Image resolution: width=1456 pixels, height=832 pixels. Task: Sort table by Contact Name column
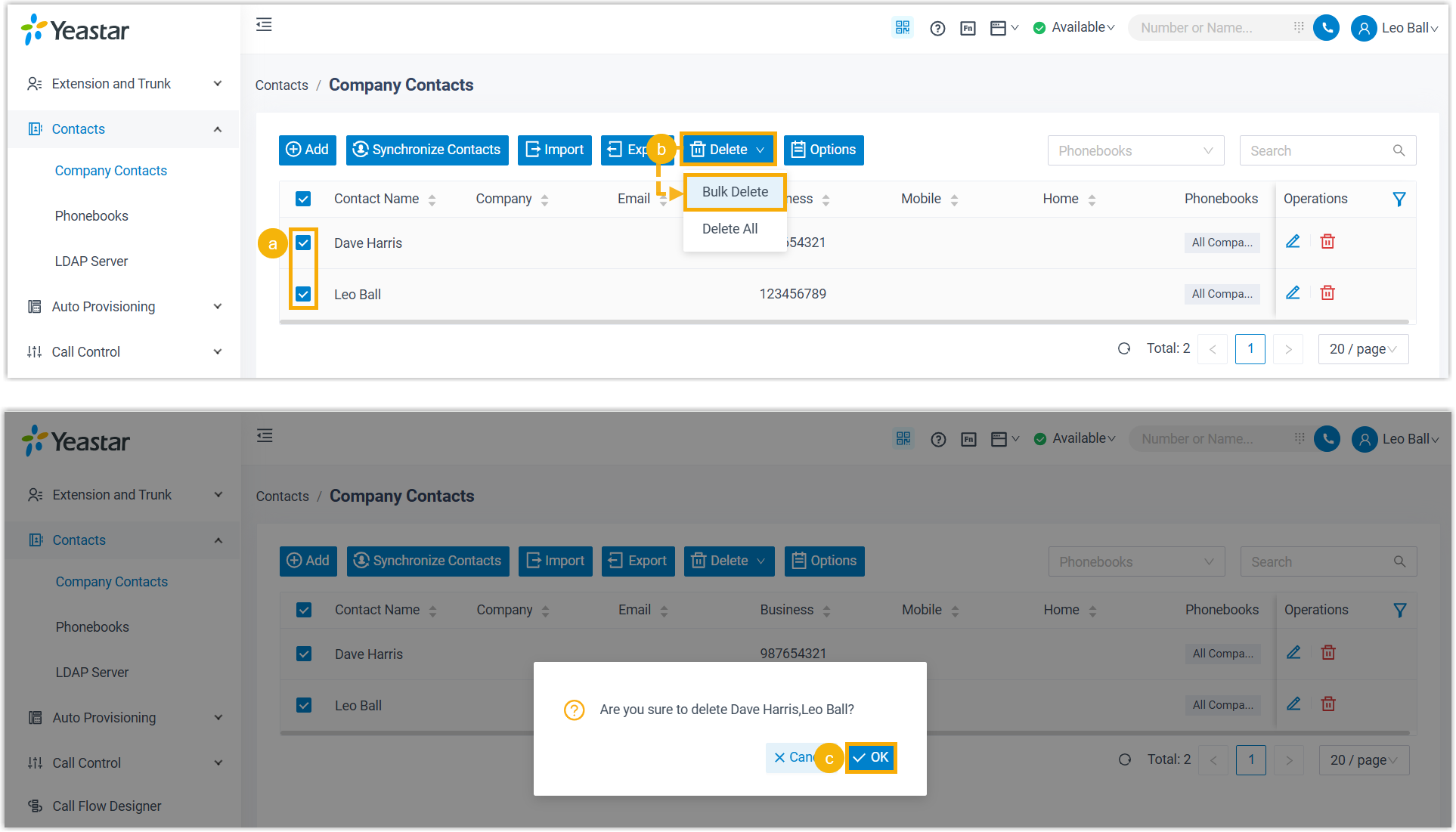coord(376,199)
